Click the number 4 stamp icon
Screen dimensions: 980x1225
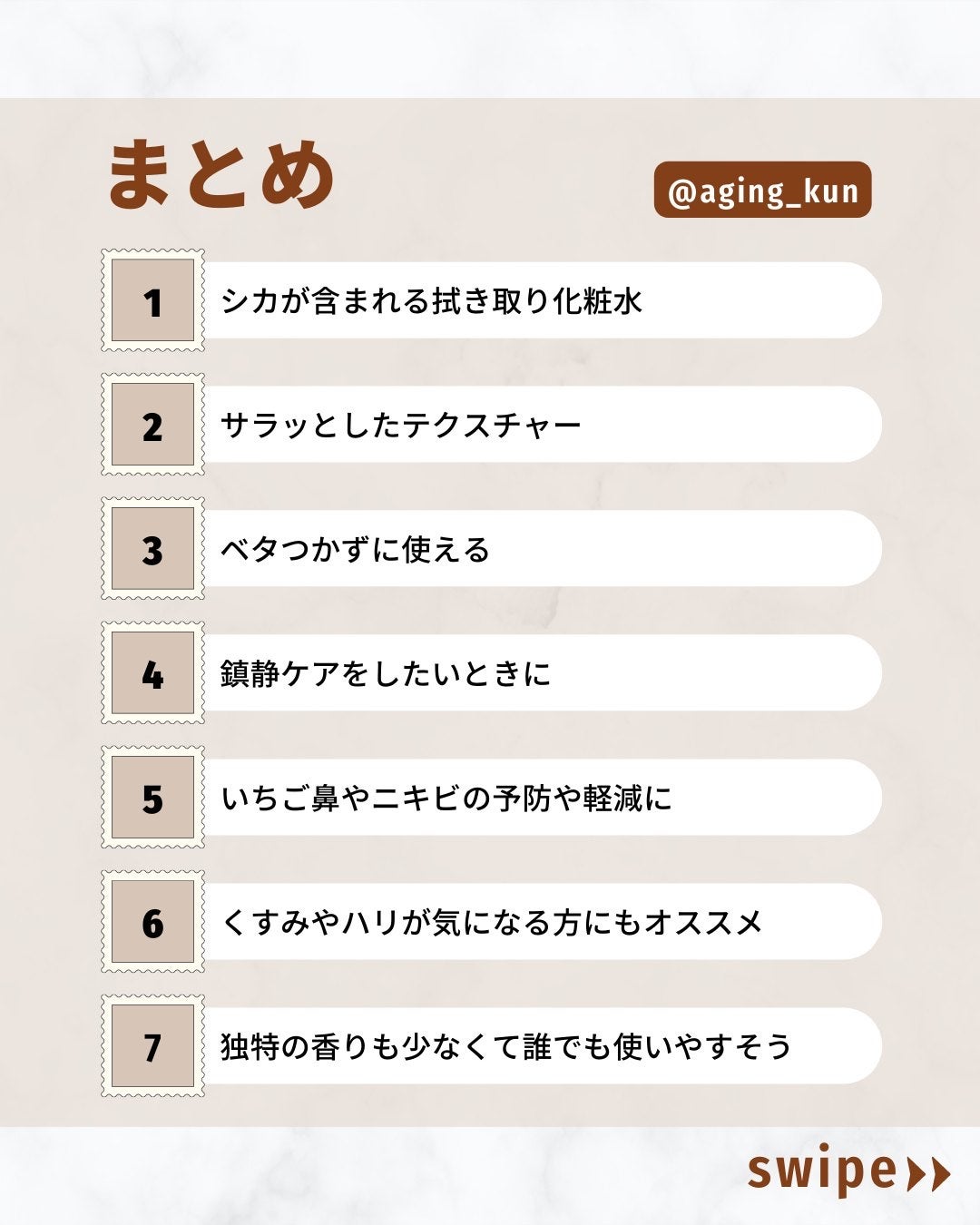click(x=152, y=673)
